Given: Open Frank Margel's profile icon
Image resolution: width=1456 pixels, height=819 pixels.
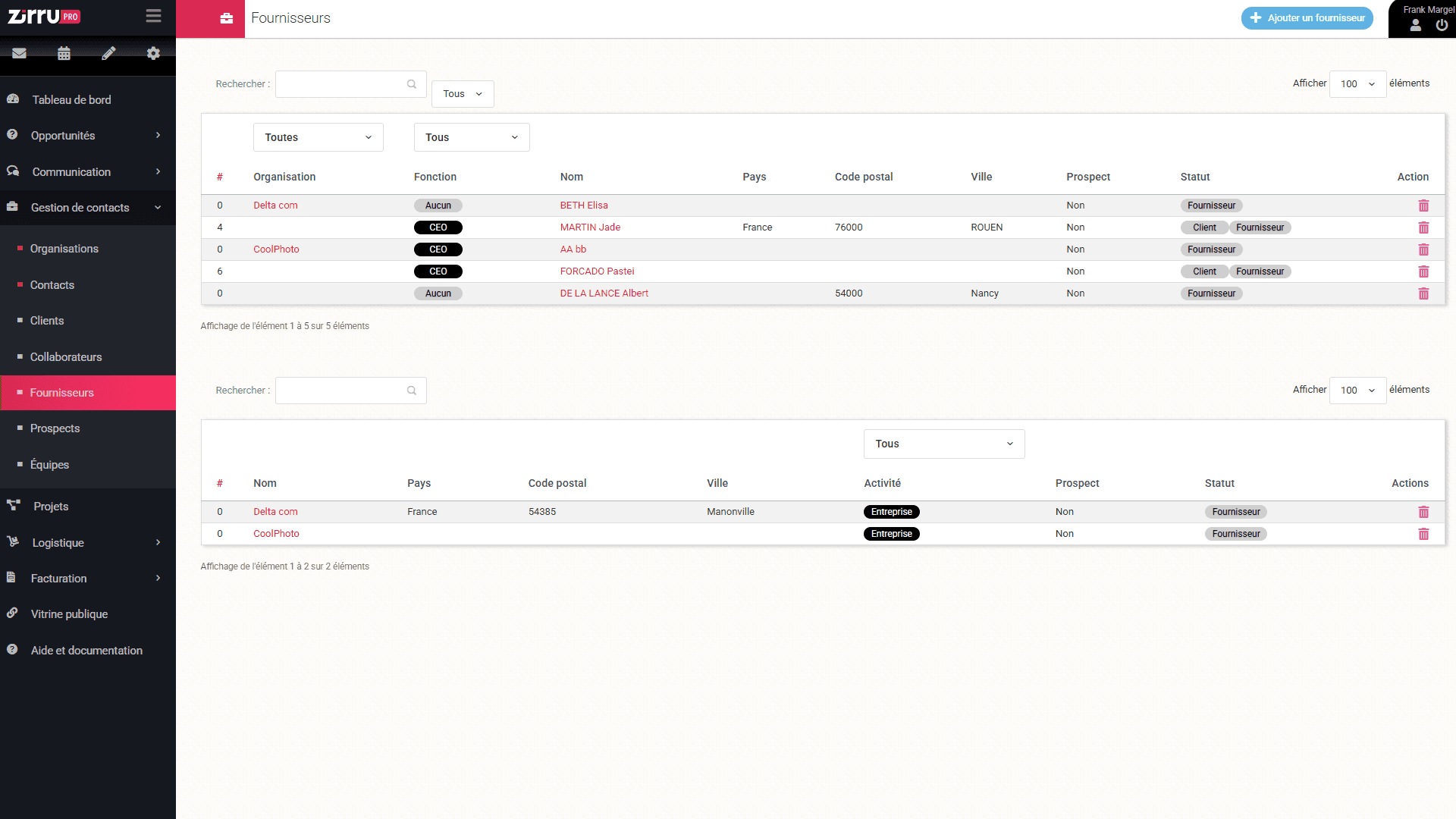Looking at the screenshot, I should pos(1414,25).
